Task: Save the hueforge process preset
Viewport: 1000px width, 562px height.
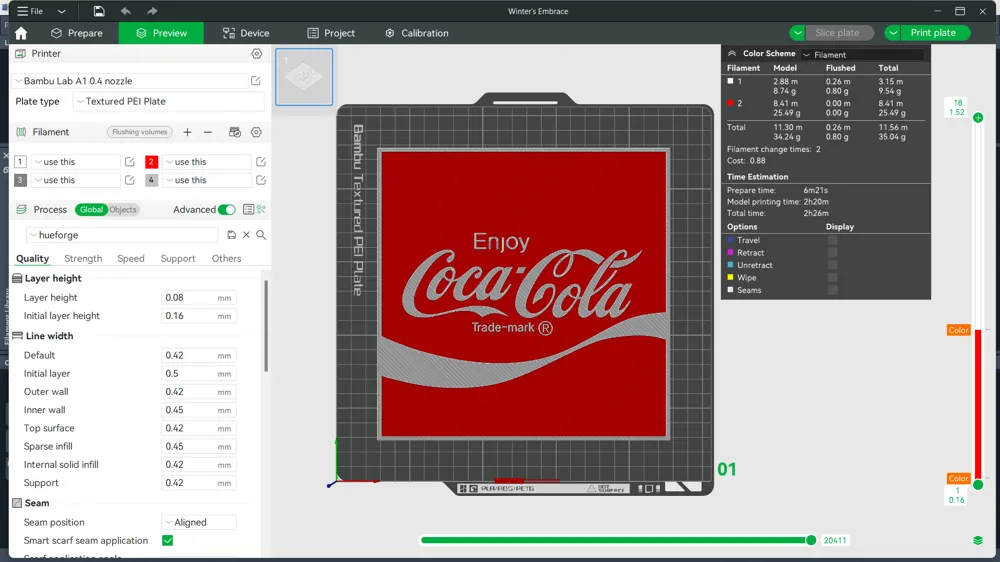Action: click(x=232, y=235)
